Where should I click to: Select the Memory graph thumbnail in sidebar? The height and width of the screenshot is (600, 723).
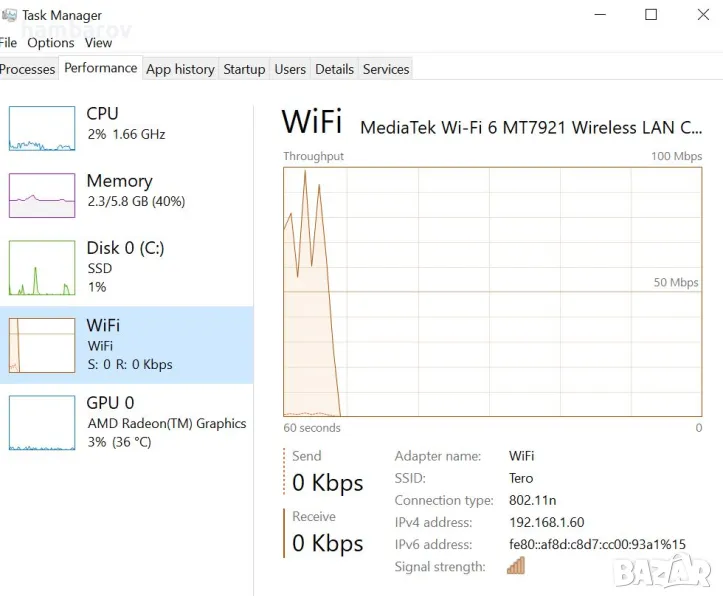42,195
